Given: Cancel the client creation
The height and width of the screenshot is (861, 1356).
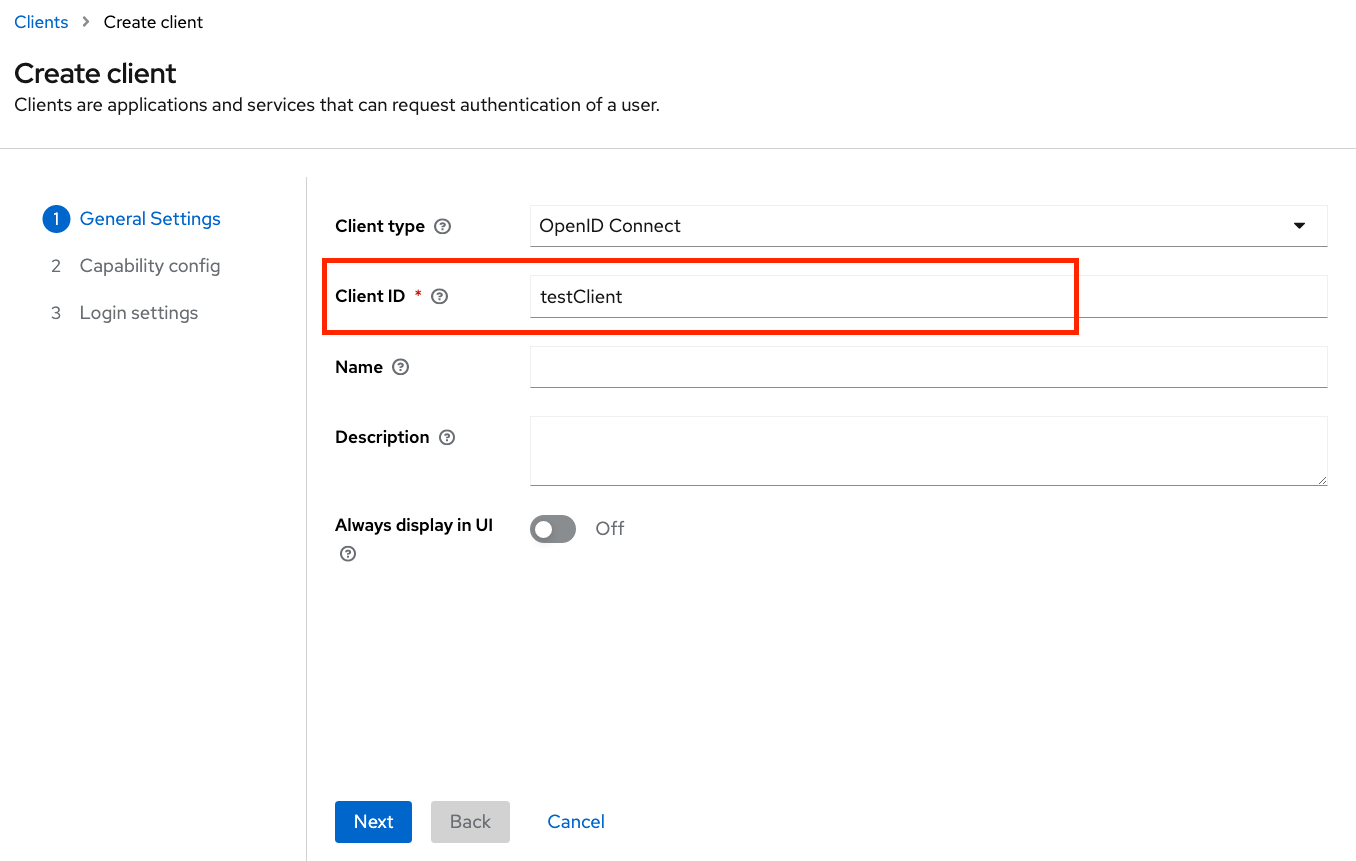Looking at the screenshot, I should (x=576, y=822).
